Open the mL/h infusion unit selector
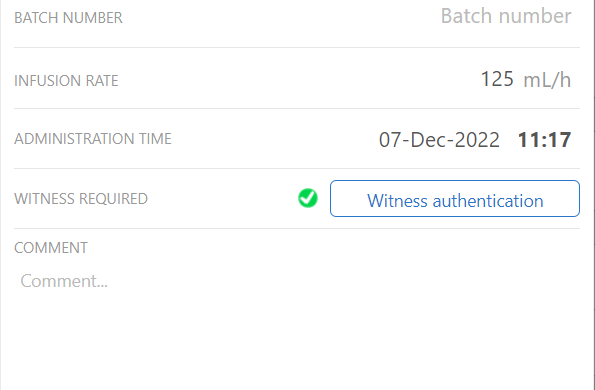The image size is (595, 390). [x=547, y=80]
